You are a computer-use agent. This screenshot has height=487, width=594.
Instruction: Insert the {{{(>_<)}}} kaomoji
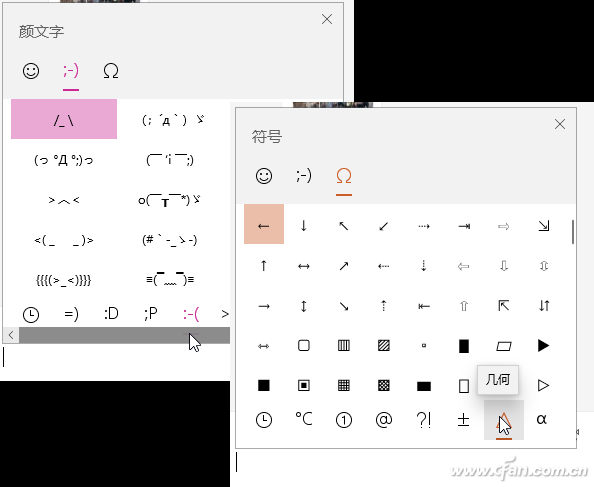click(64, 280)
